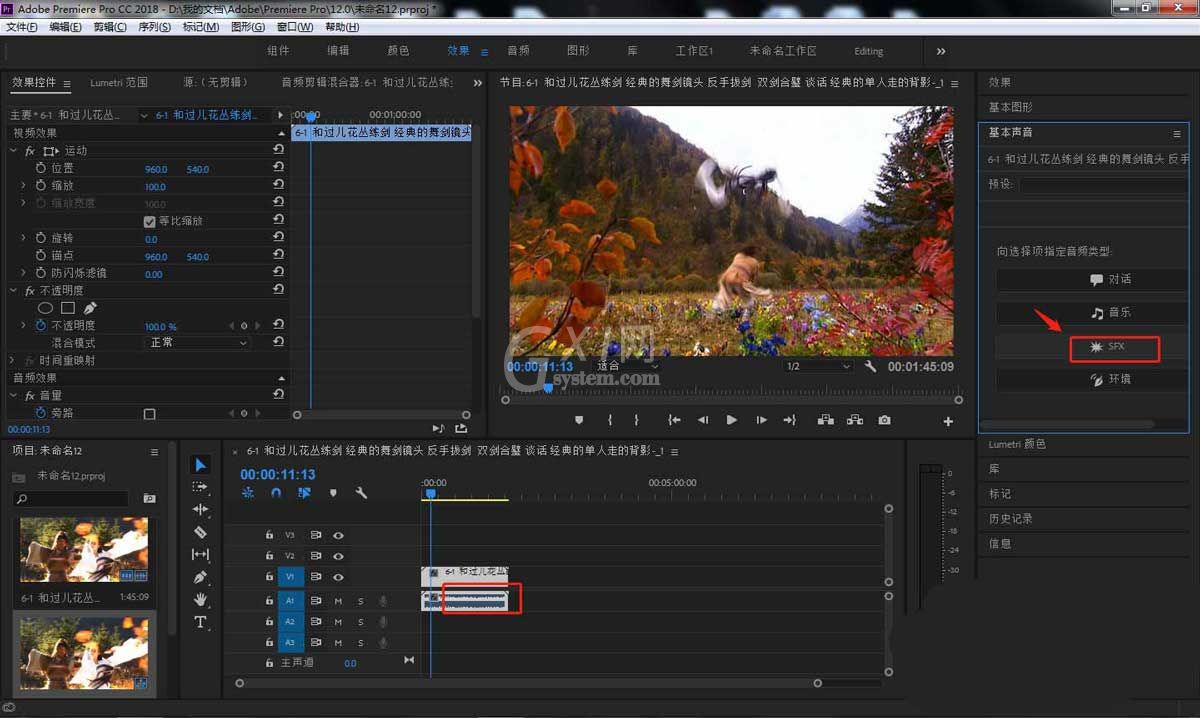1200x718 pixels.
Task: Collapse the 不透明度 opacity effect
Action: tap(14, 290)
